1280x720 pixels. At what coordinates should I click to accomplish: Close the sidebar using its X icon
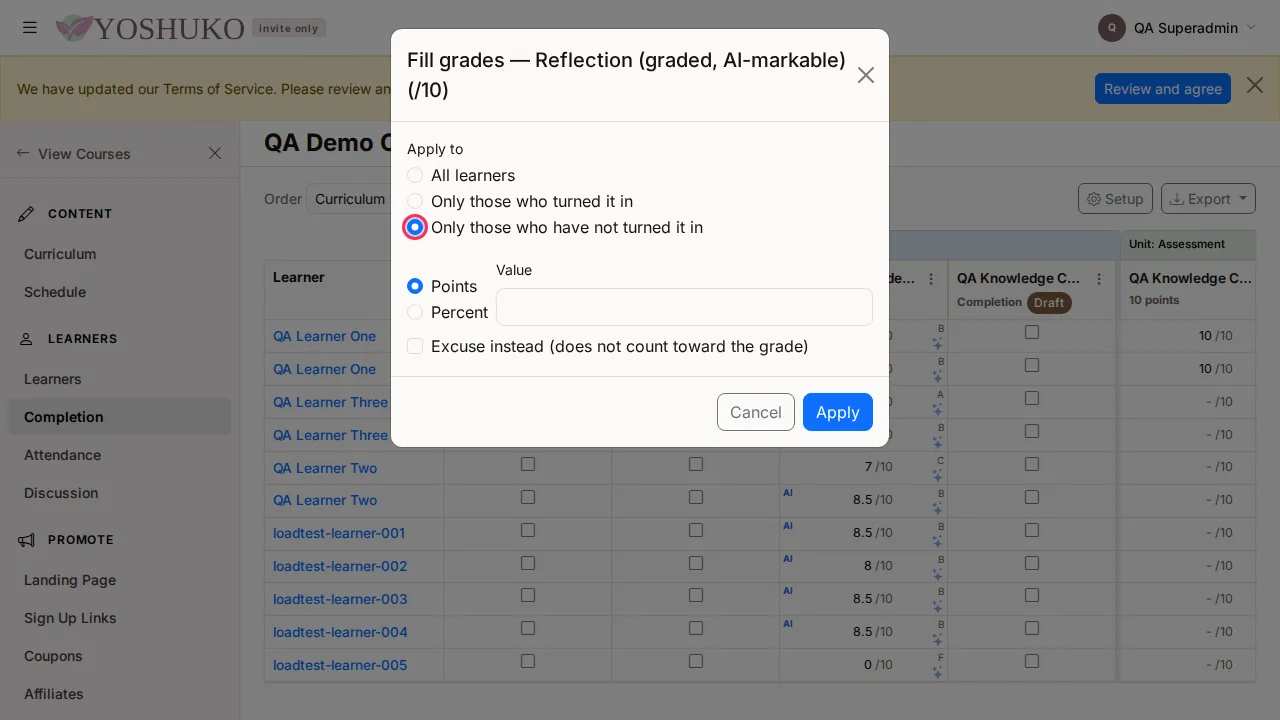[215, 153]
